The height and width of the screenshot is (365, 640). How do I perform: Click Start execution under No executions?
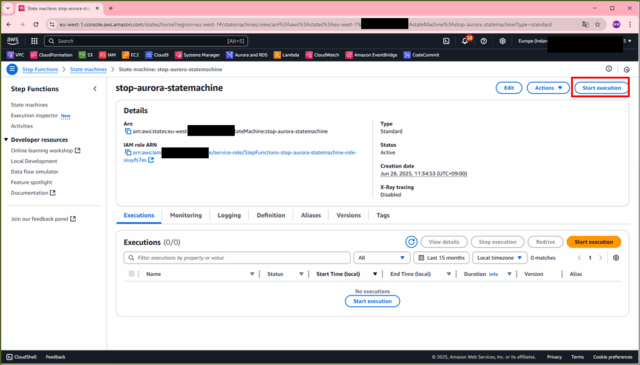click(372, 301)
